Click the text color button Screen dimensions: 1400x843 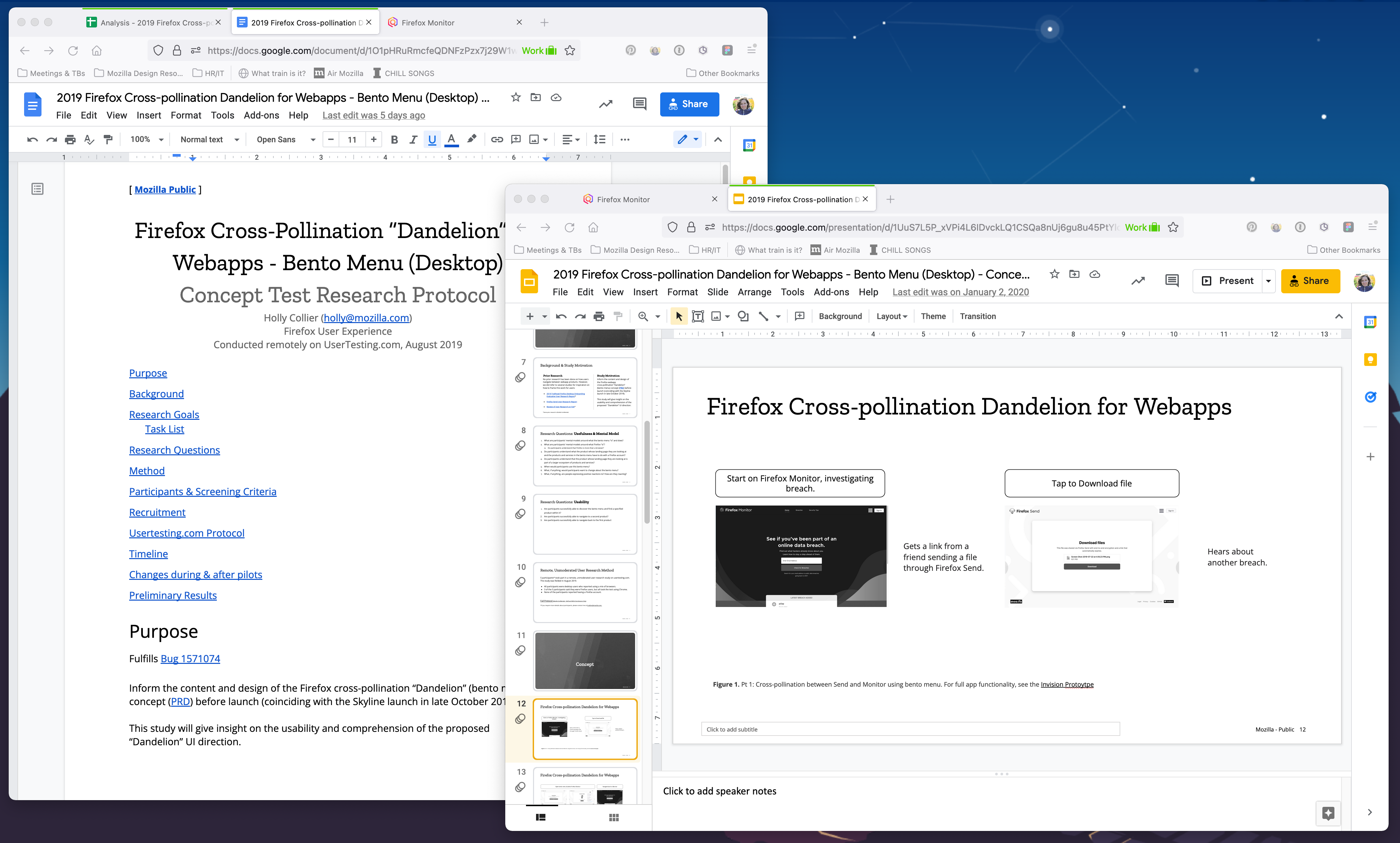click(x=451, y=140)
